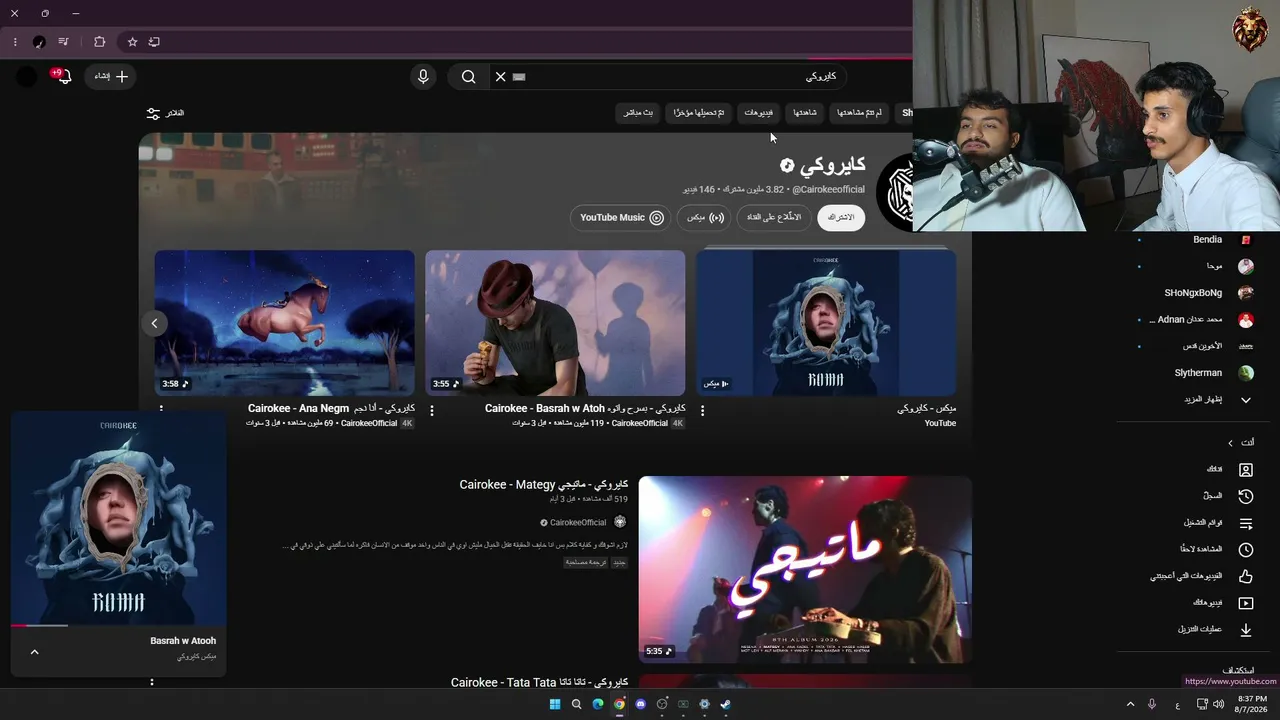
Task: Select the Videos (فيديوهات) filter chip
Action: 758,113
